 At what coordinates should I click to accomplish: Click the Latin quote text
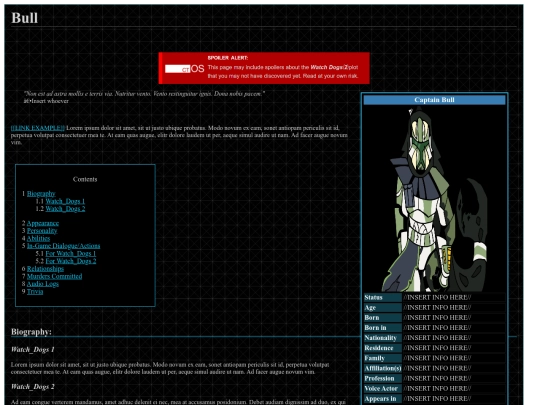(x=144, y=94)
